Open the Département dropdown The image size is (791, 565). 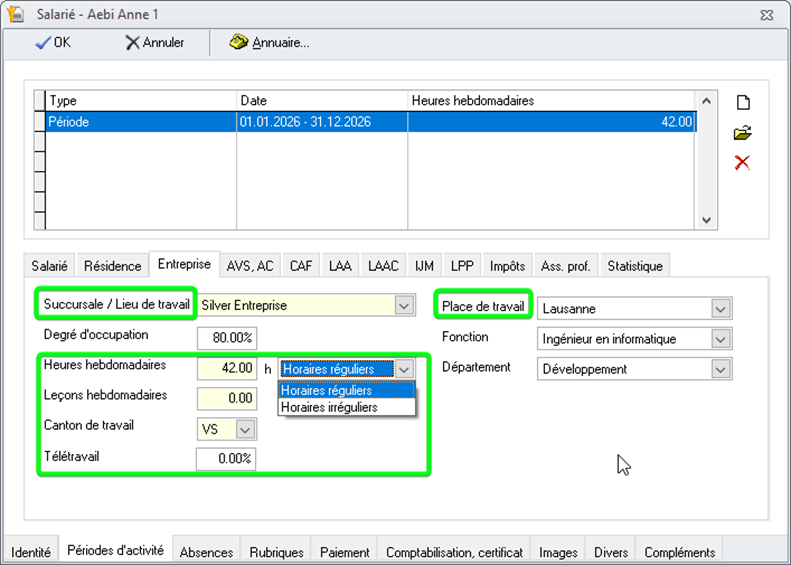721,369
